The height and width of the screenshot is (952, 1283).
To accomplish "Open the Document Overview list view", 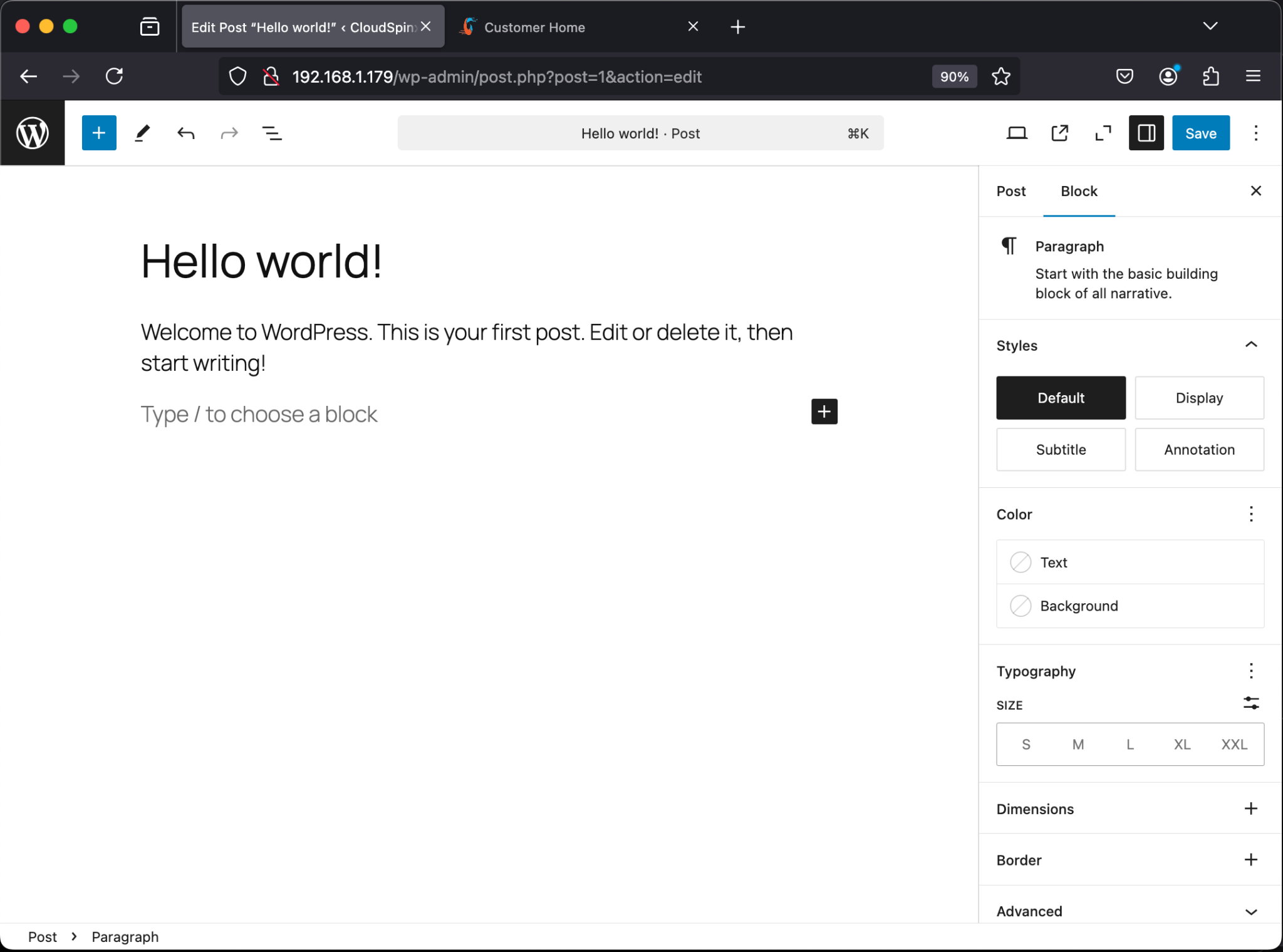I will pos(272,133).
